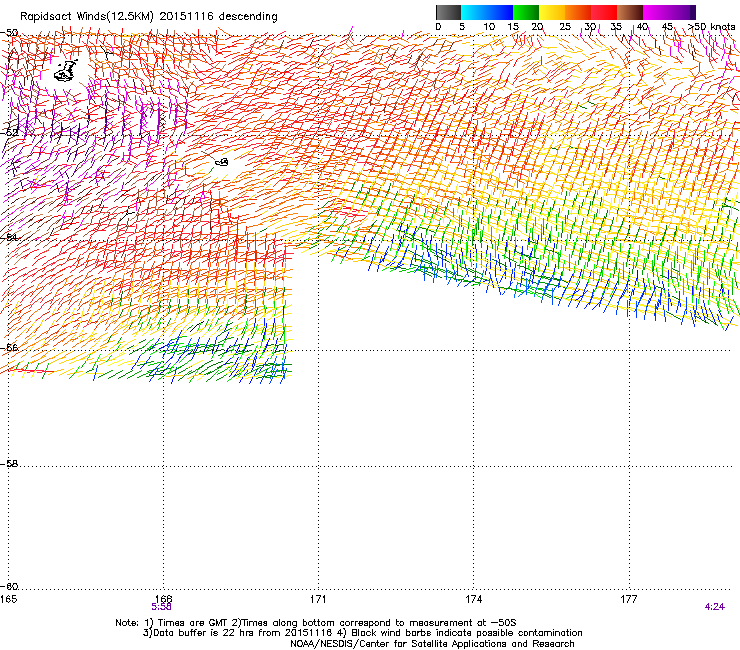
Task: Click the cyan-blue 5-15 knots legend segment
Action: click(x=487, y=12)
